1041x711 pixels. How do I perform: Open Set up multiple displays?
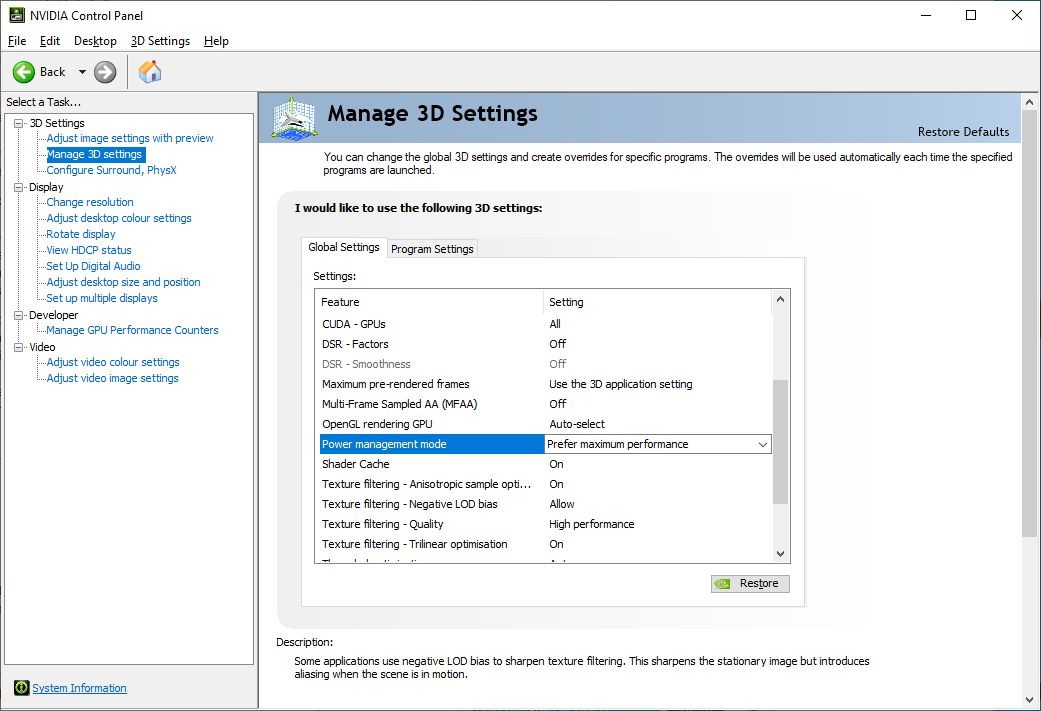(x=102, y=298)
